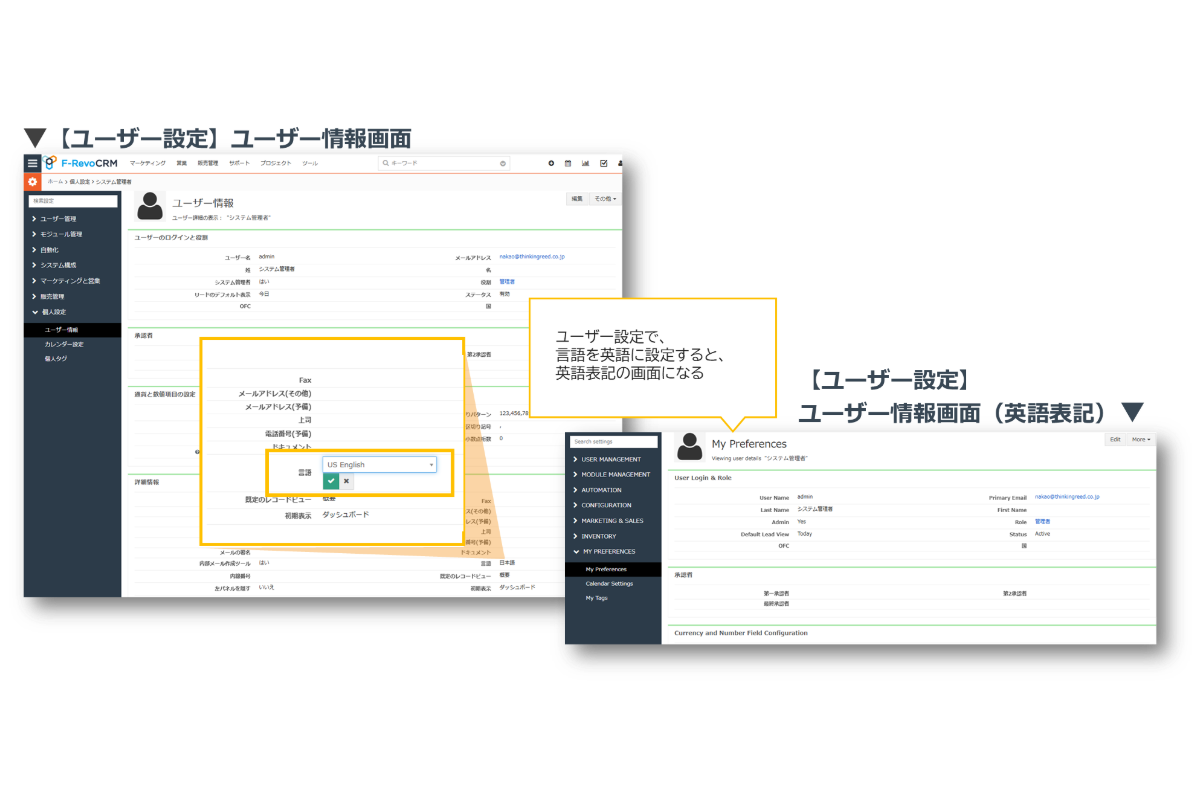Image resolution: width=1200 pixels, height=800 pixels.
Task: Collapse the MY PREFERENCES sidebar section
Action: click(x=611, y=551)
